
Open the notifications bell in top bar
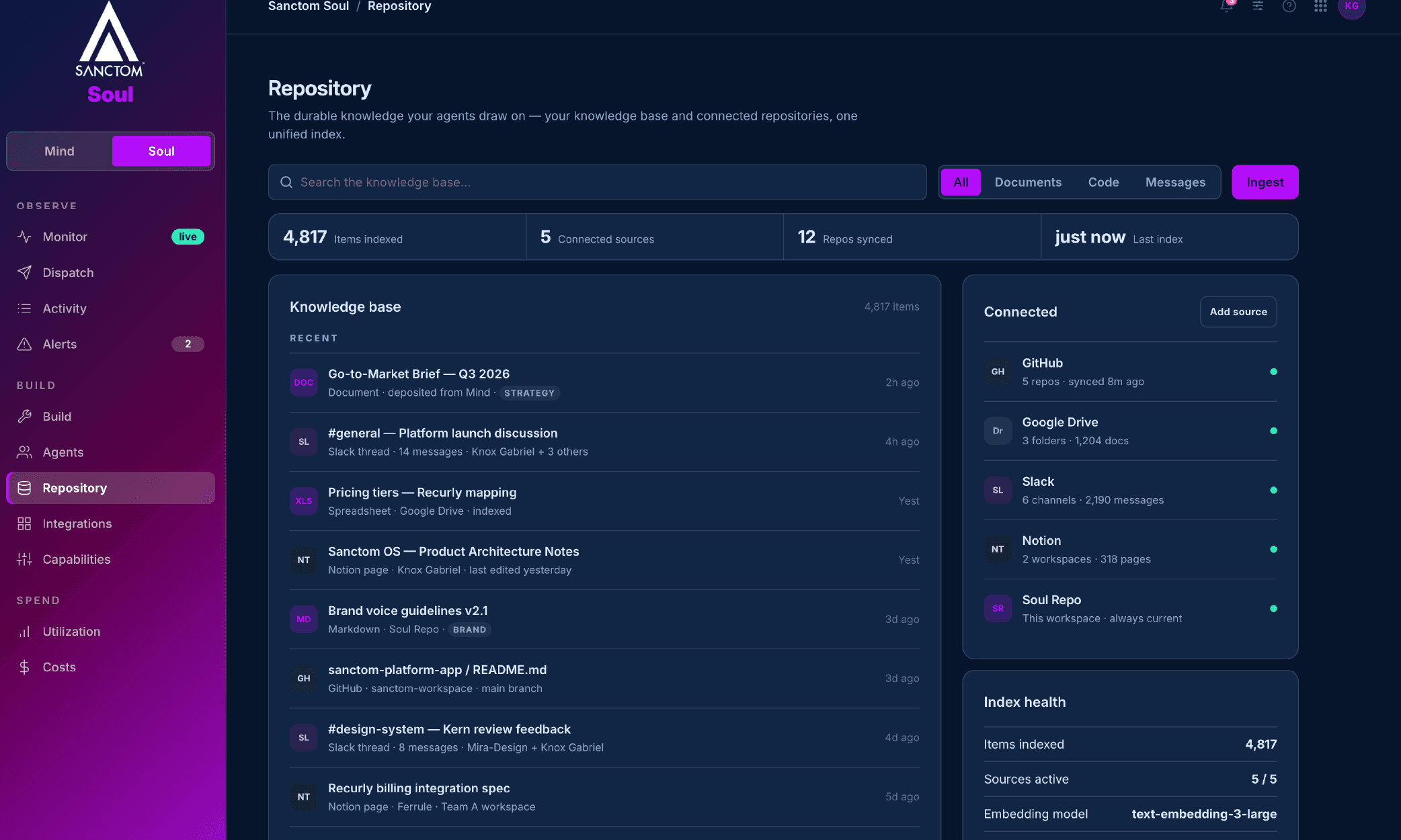pyautogui.click(x=1227, y=6)
